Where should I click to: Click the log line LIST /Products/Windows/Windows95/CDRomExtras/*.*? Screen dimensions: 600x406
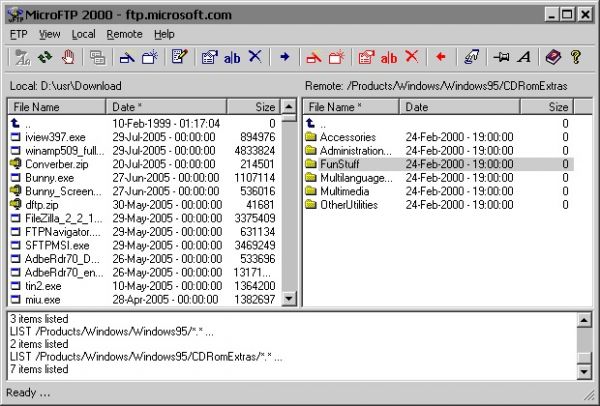(x=146, y=357)
